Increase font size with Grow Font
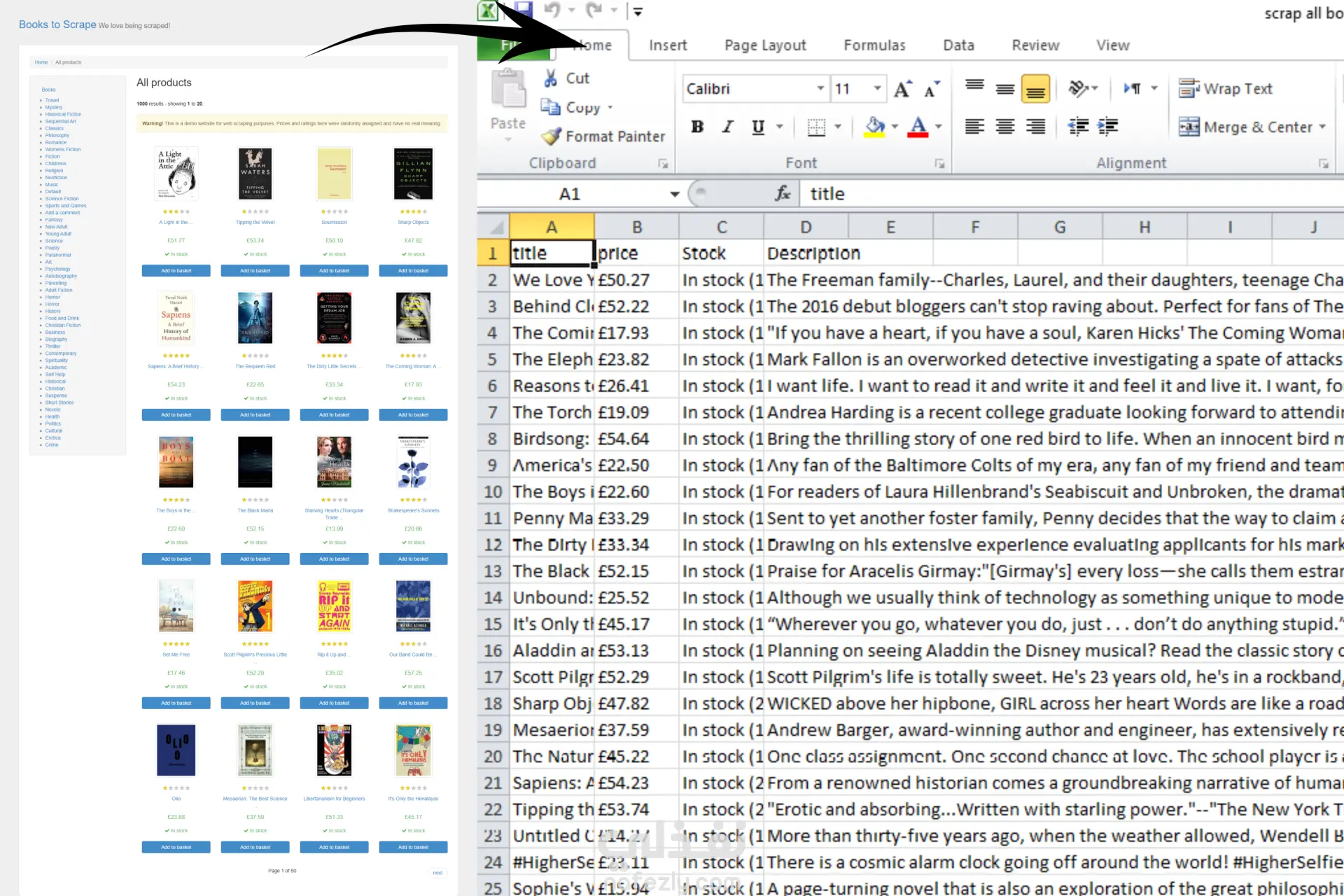Image resolution: width=1344 pixels, height=896 pixels. tap(902, 89)
